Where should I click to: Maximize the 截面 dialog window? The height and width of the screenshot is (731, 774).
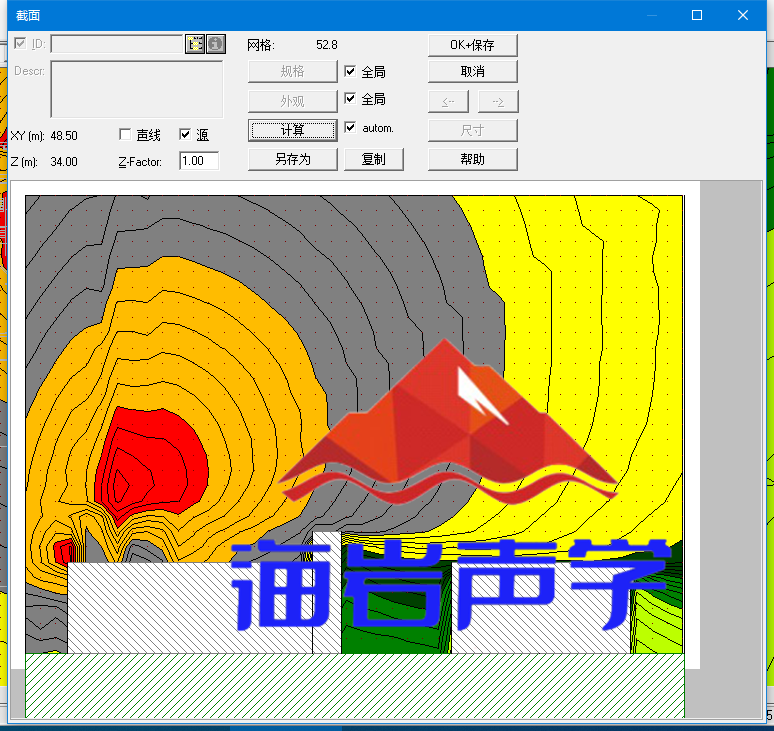pos(697,15)
